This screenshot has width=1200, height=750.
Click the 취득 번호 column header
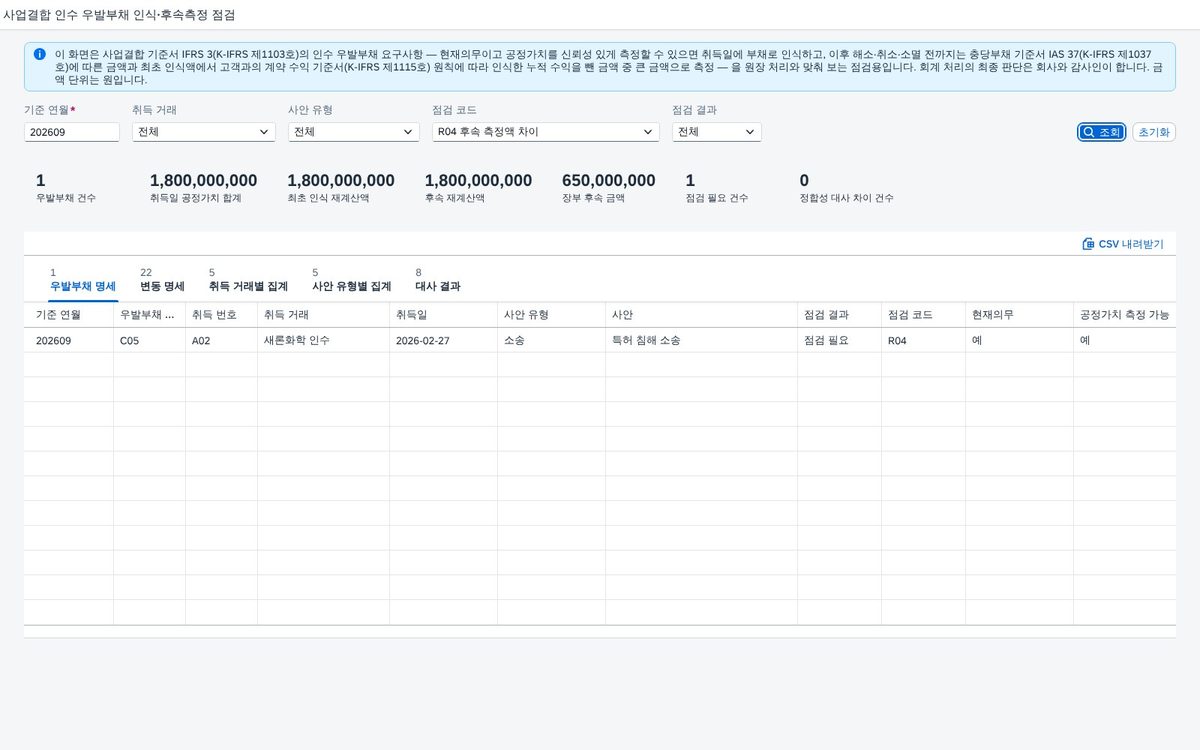click(x=221, y=315)
